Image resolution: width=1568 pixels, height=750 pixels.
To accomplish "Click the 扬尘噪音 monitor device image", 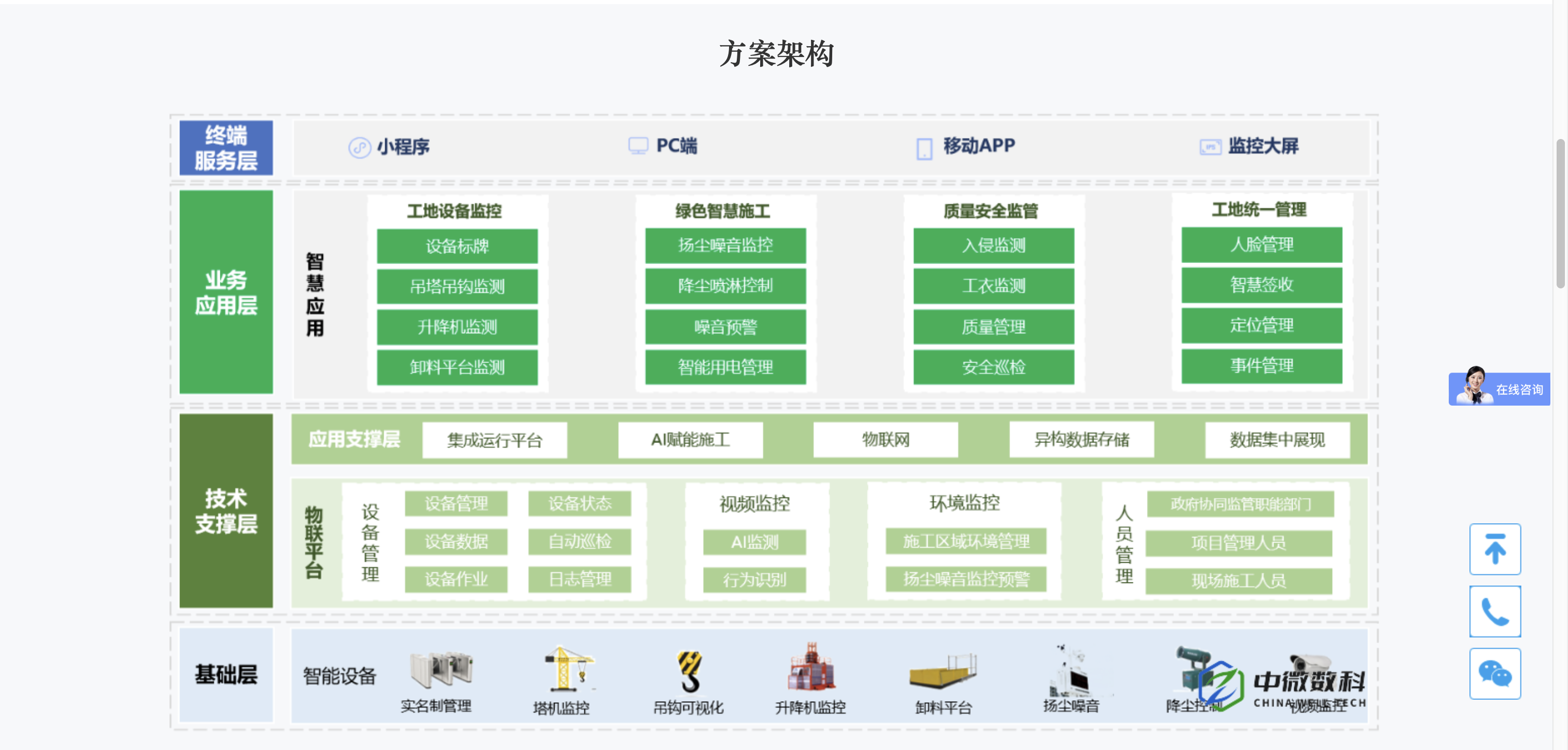I will 1070,670.
